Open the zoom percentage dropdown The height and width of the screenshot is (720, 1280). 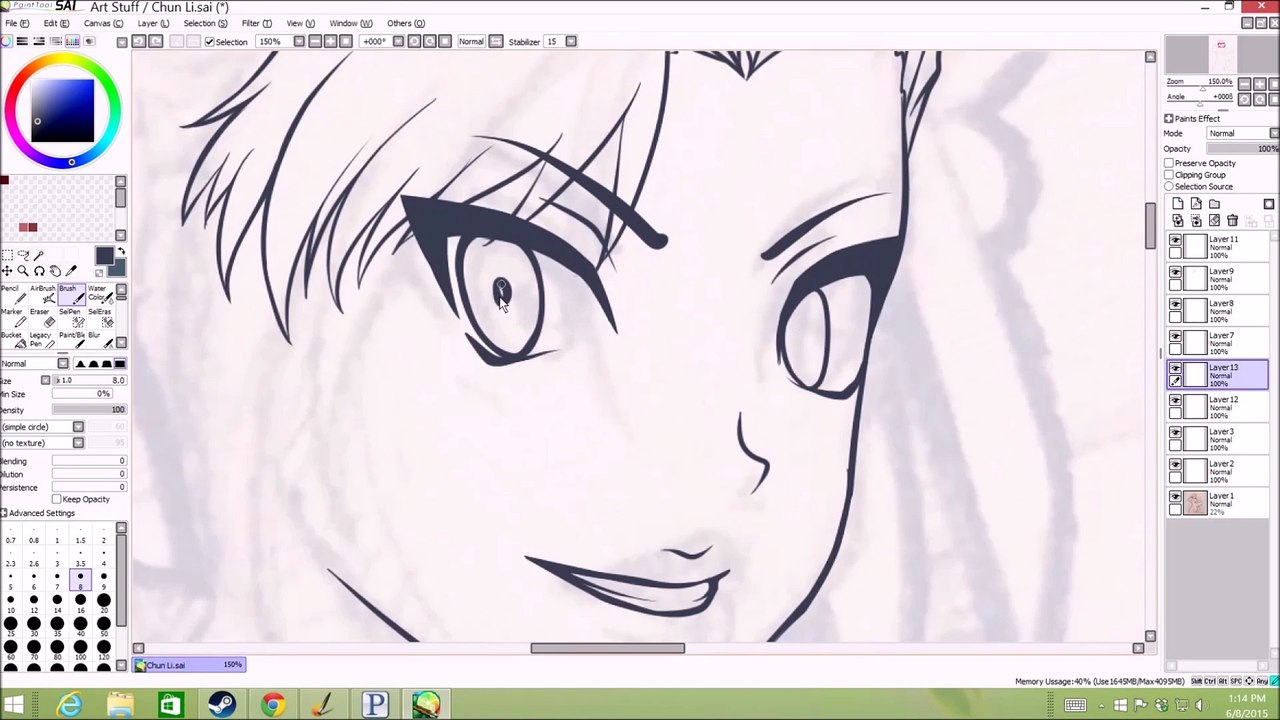(x=299, y=41)
